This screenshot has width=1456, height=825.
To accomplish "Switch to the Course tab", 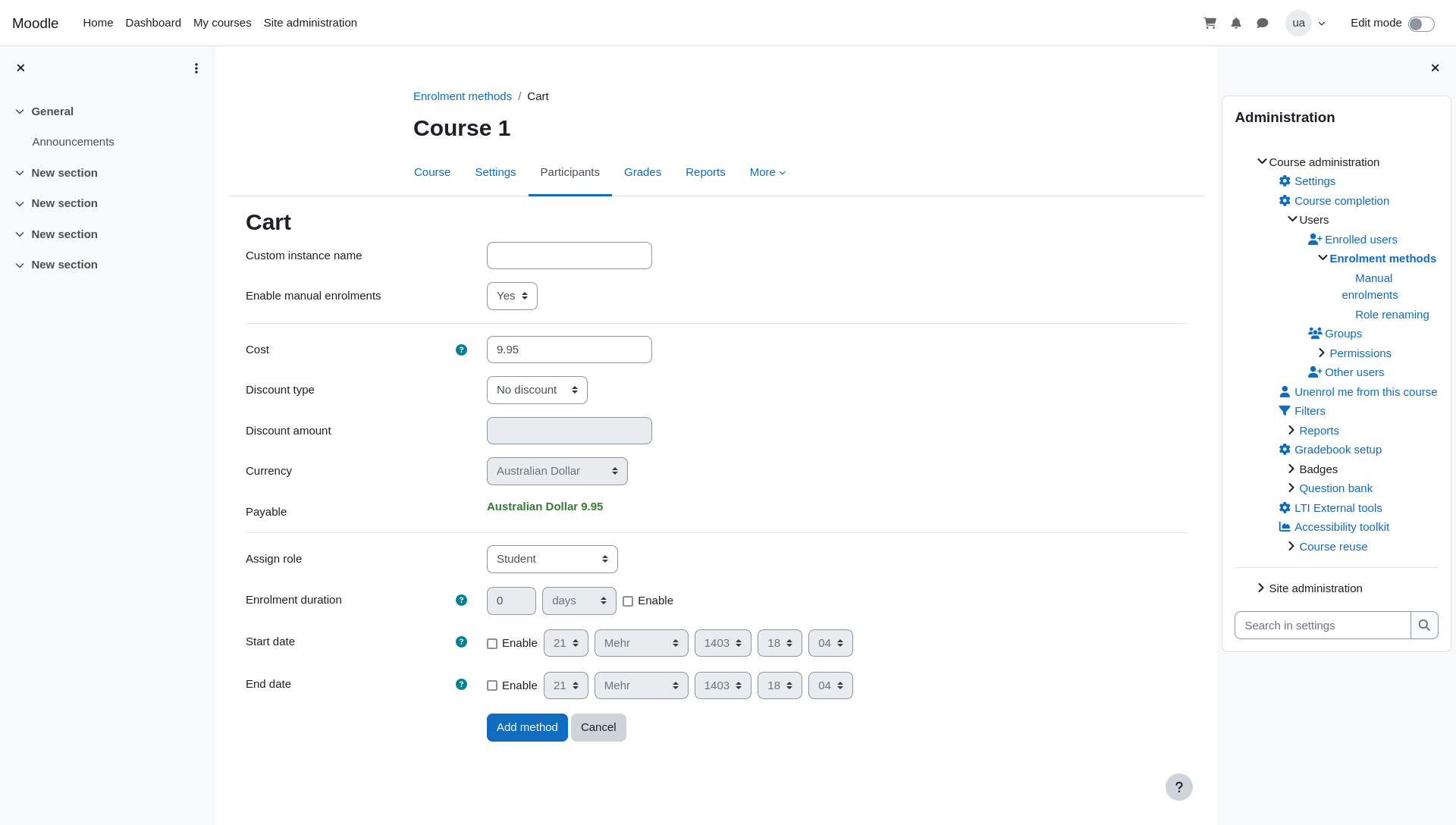I will coord(432,172).
